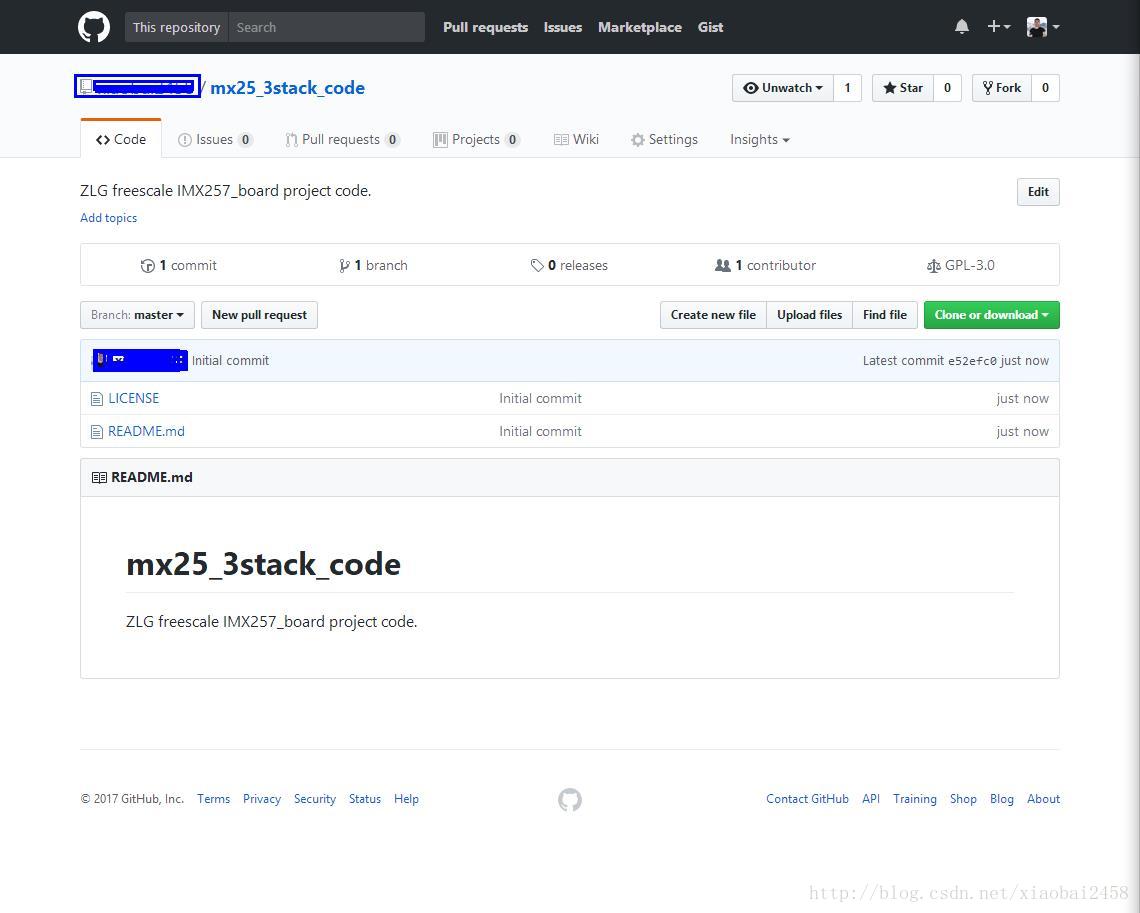Open the Shop footer link
This screenshot has height=913, width=1140.
click(x=963, y=799)
